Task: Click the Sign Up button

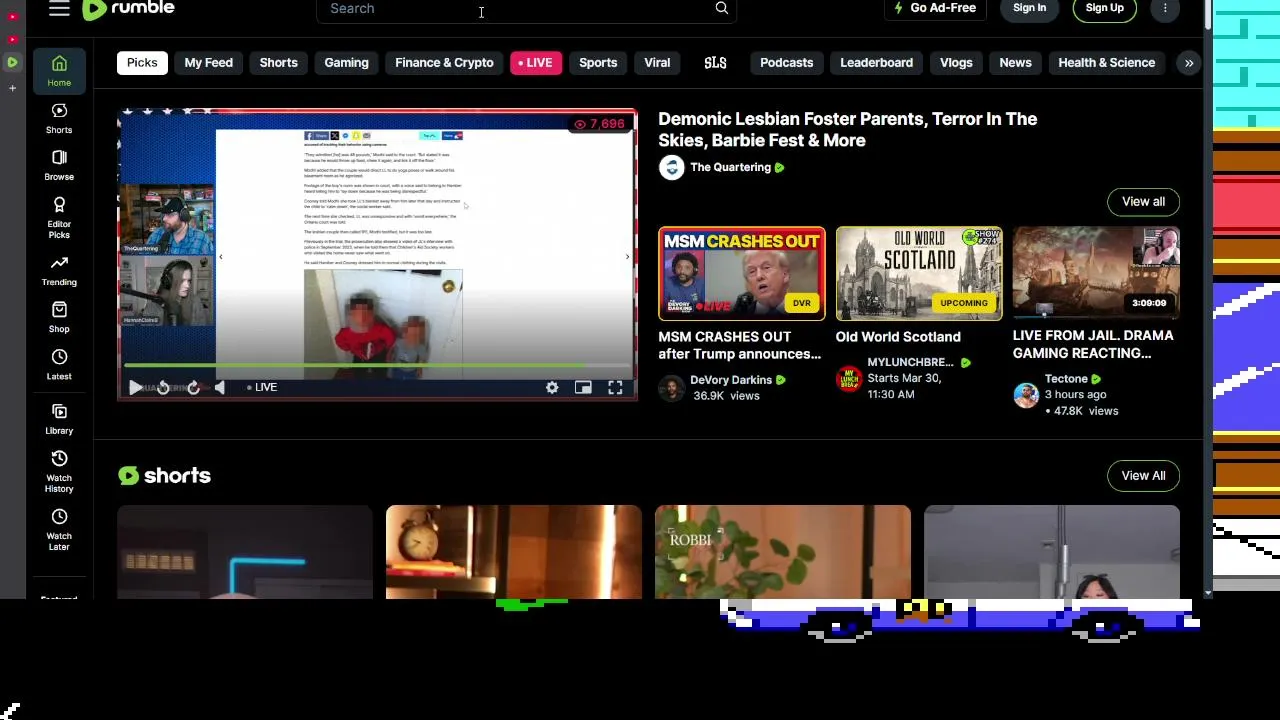Action: [1104, 8]
